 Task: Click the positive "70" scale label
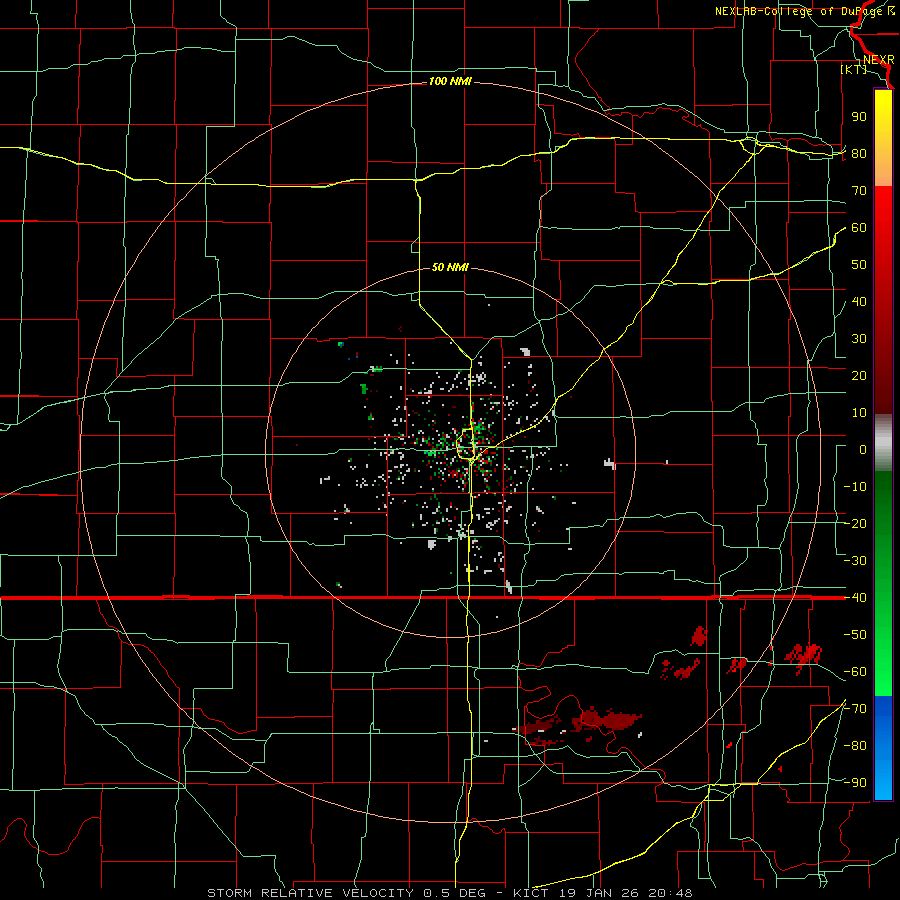click(x=859, y=191)
